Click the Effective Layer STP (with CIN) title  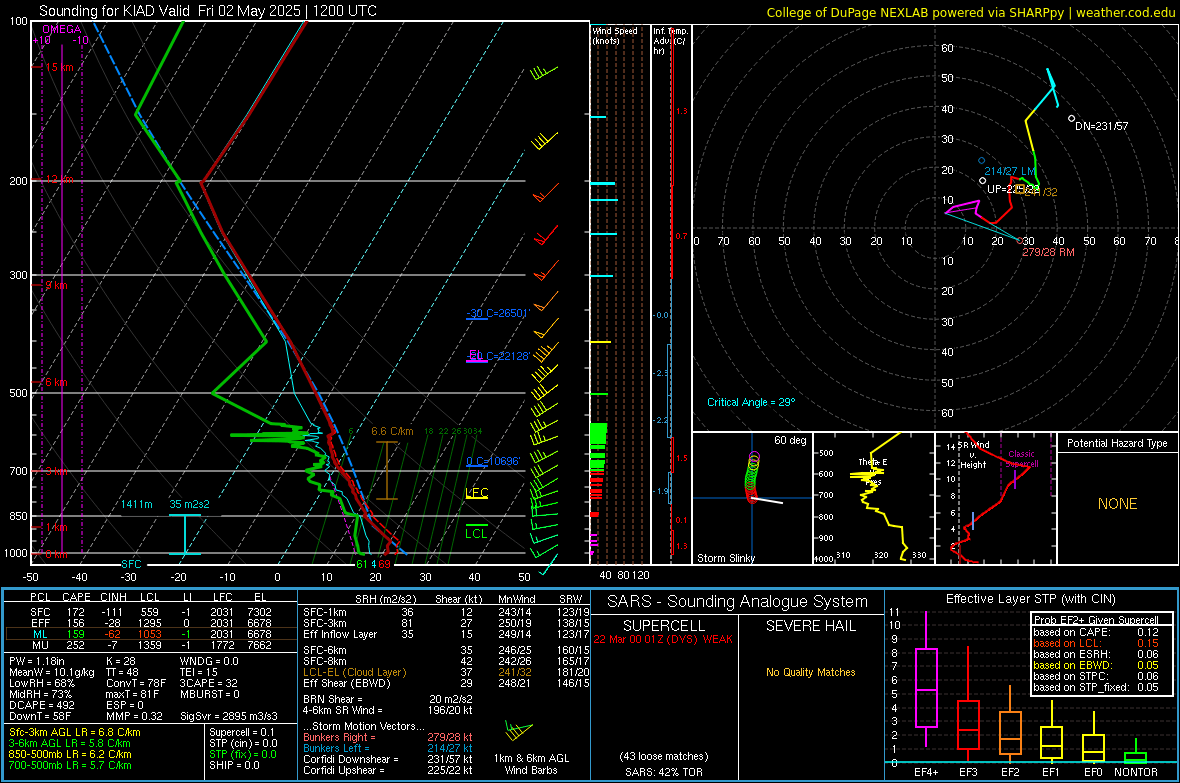[x=1030, y=599]
